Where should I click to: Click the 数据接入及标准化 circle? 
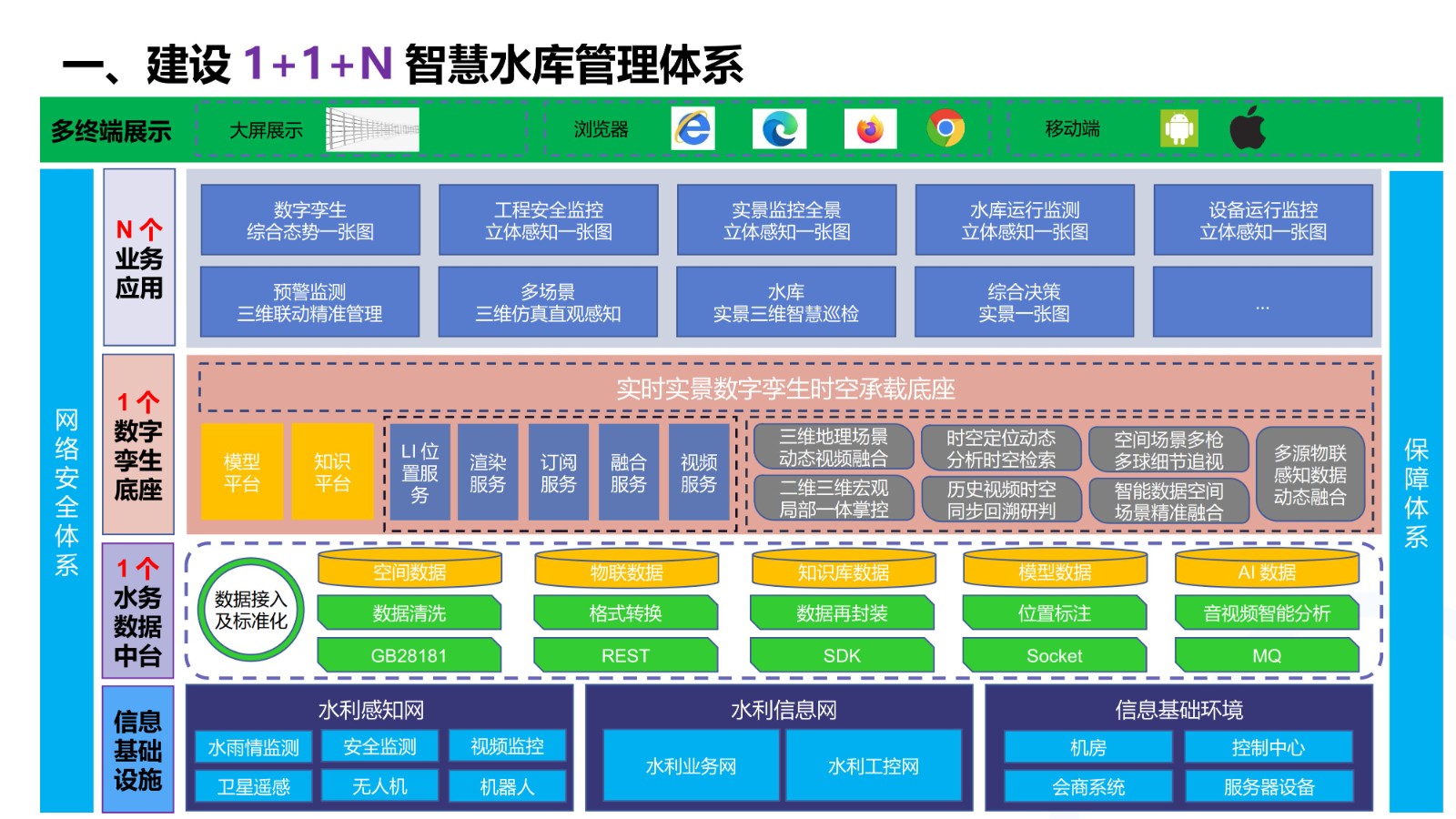click(251, 610)
